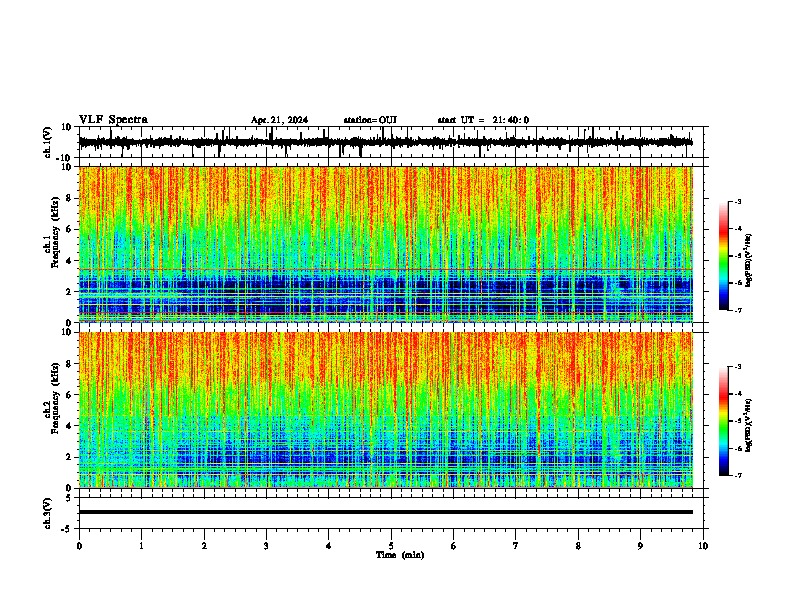The image size is (792, 612).
Task: Click the time axis tick 2
Action: 204,546
